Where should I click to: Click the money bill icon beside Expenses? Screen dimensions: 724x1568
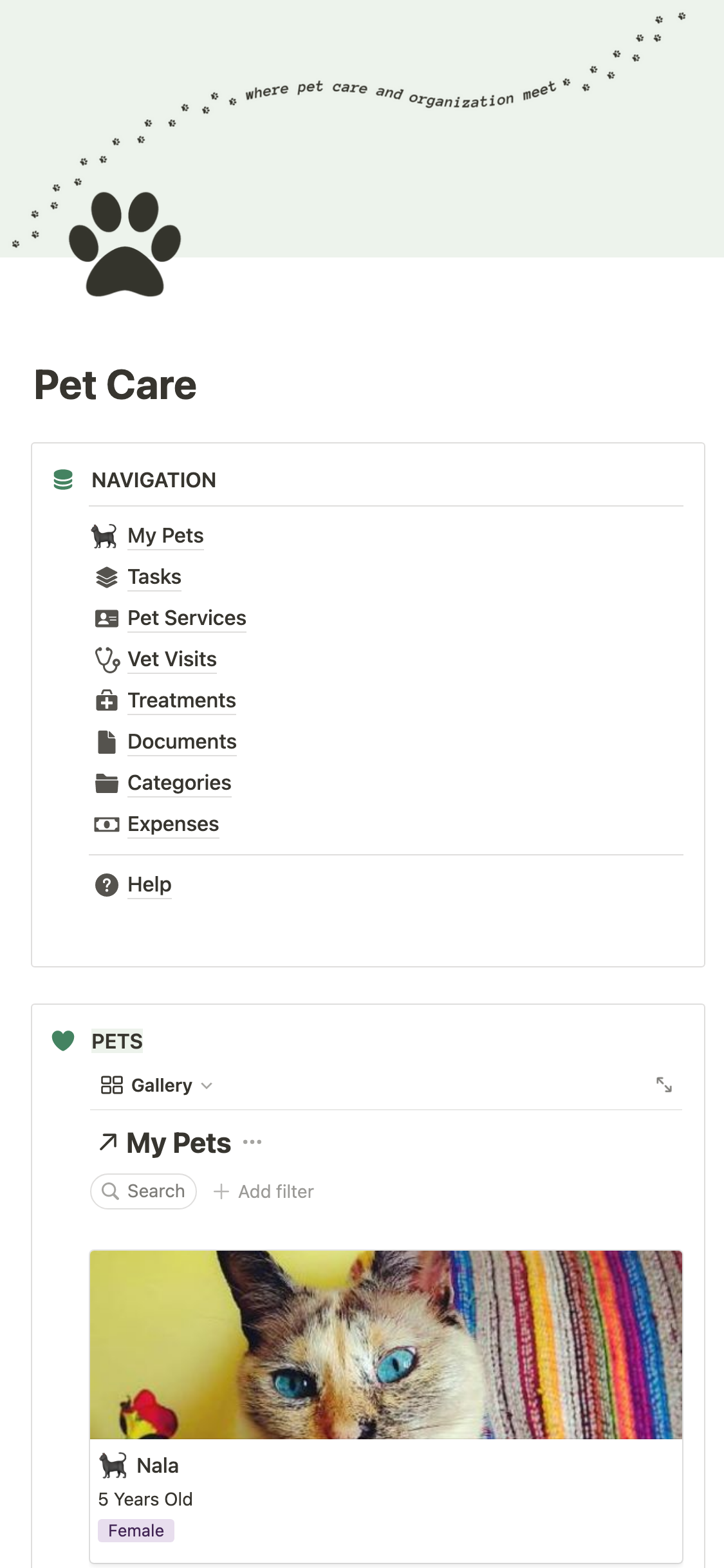[106, 825]
